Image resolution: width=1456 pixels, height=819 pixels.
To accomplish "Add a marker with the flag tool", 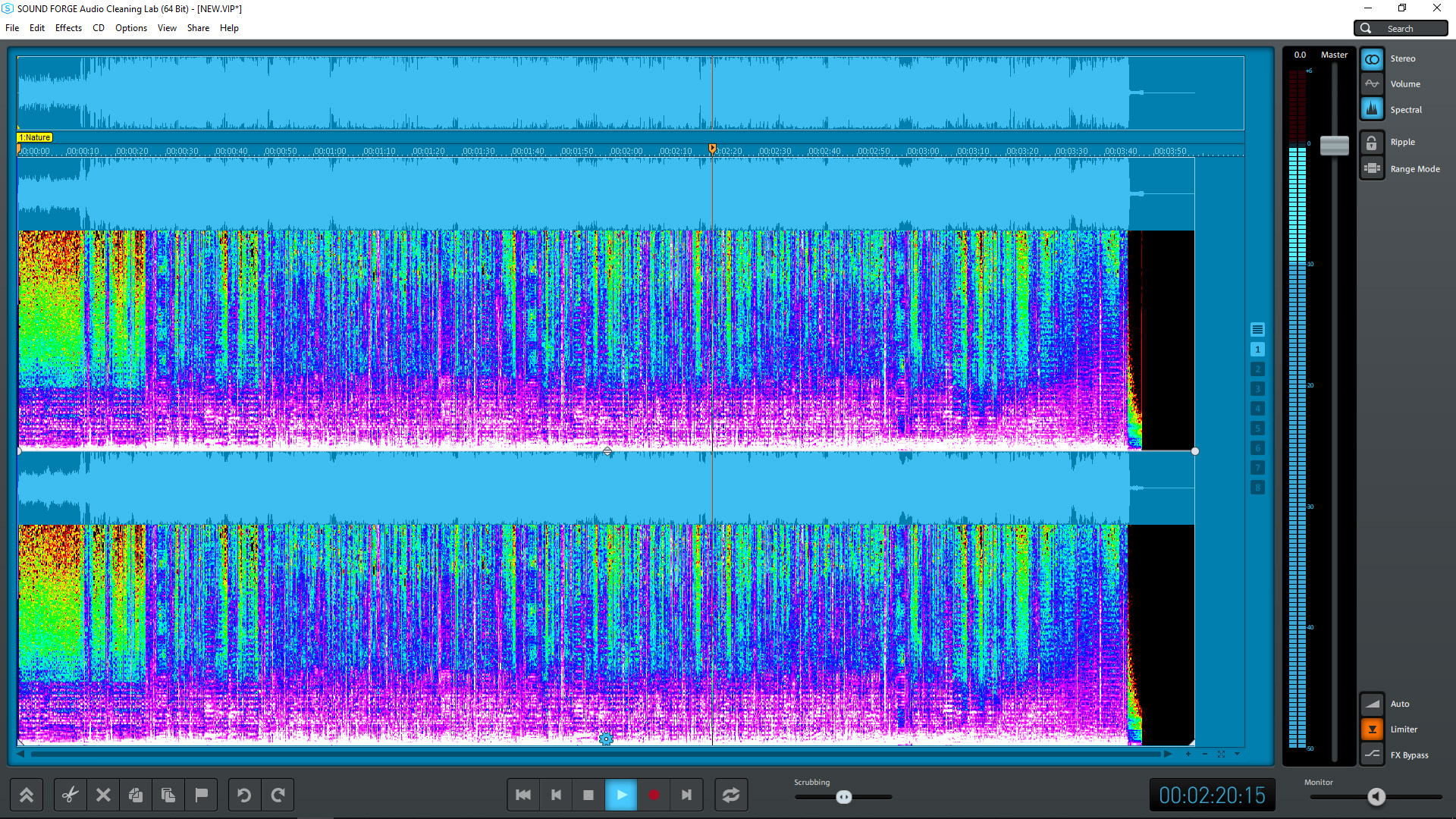I will (x=201, y=795).
